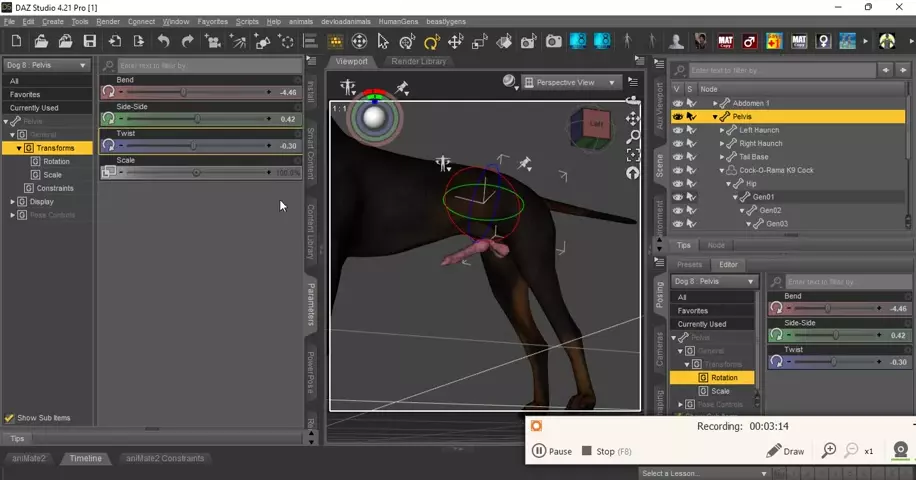The height and width of the screenshot is (480, 916).
Task: Toggle the Show Sub Items checkbox
Action: (x=9, y=418)
